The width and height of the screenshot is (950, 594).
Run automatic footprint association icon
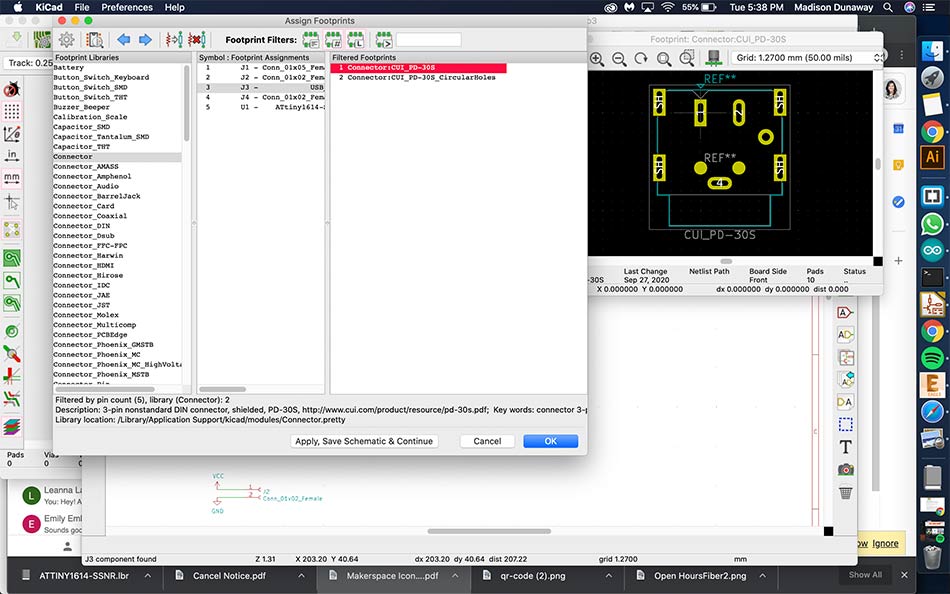point(174,40)
